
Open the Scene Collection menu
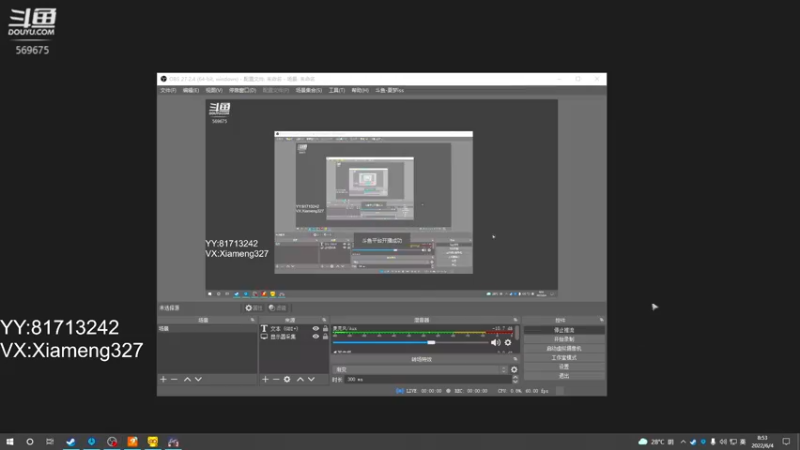[x=309, y=90]
